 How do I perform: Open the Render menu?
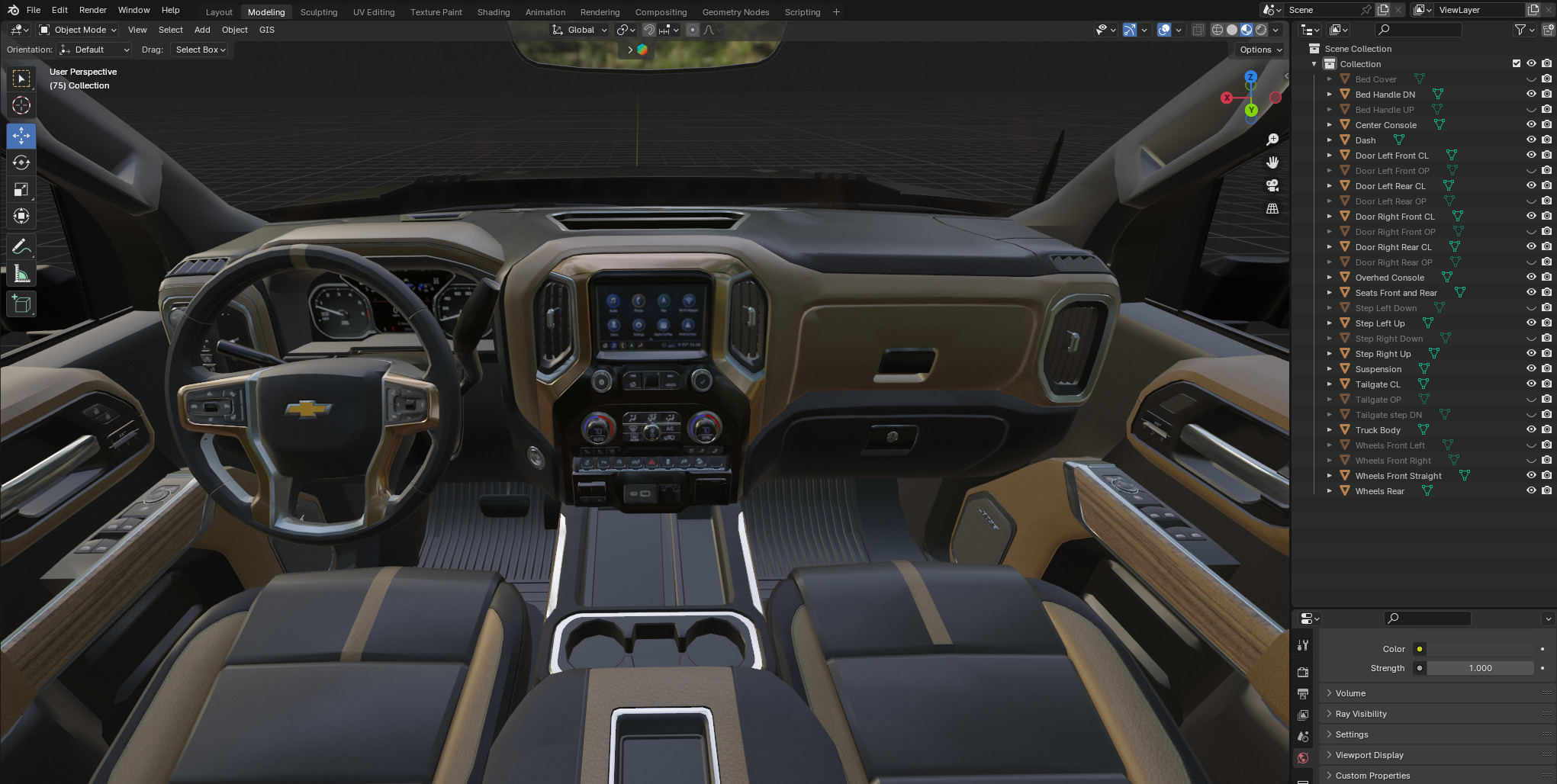[93, 10]
